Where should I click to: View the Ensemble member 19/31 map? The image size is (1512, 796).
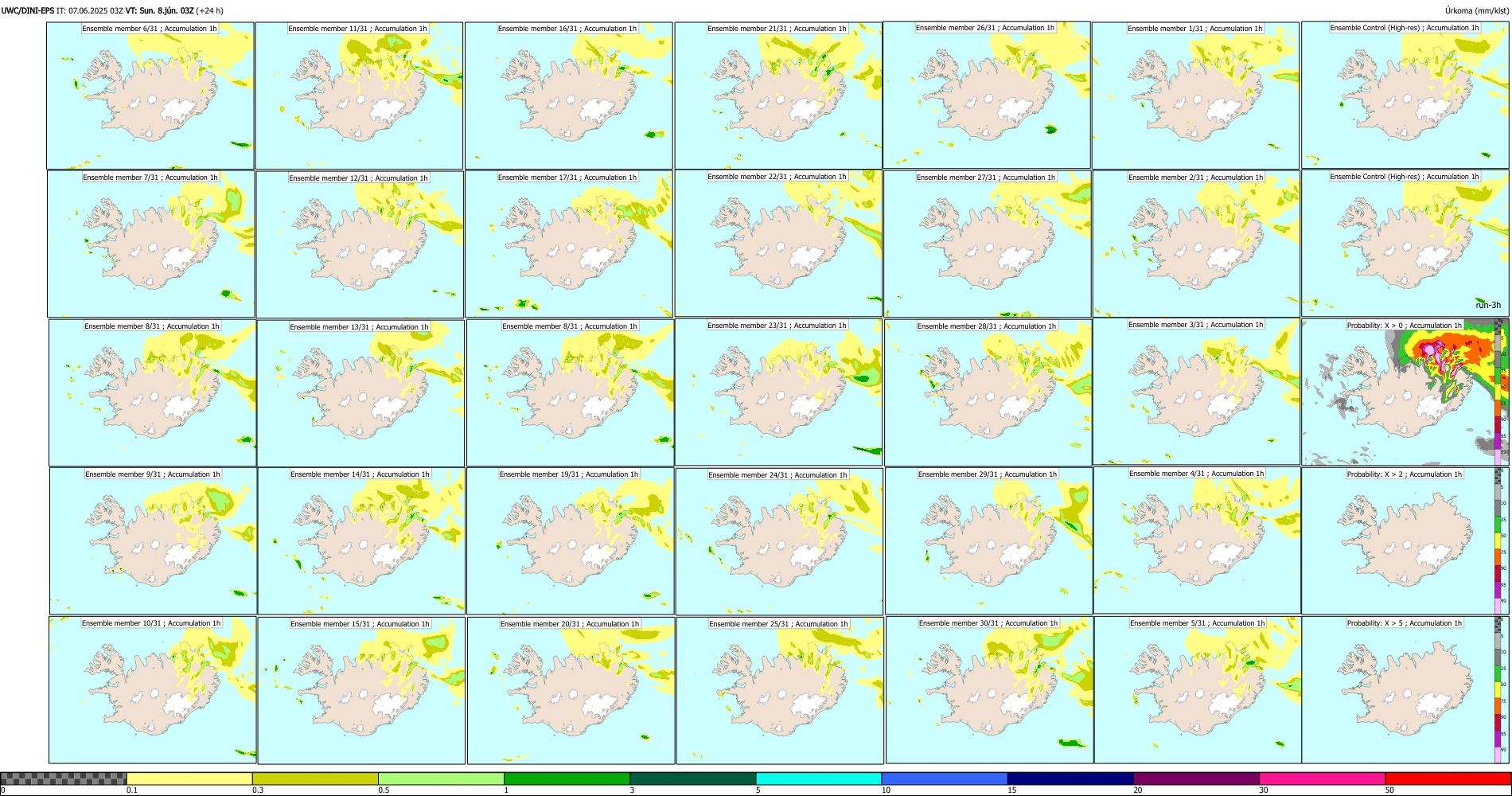570,541
